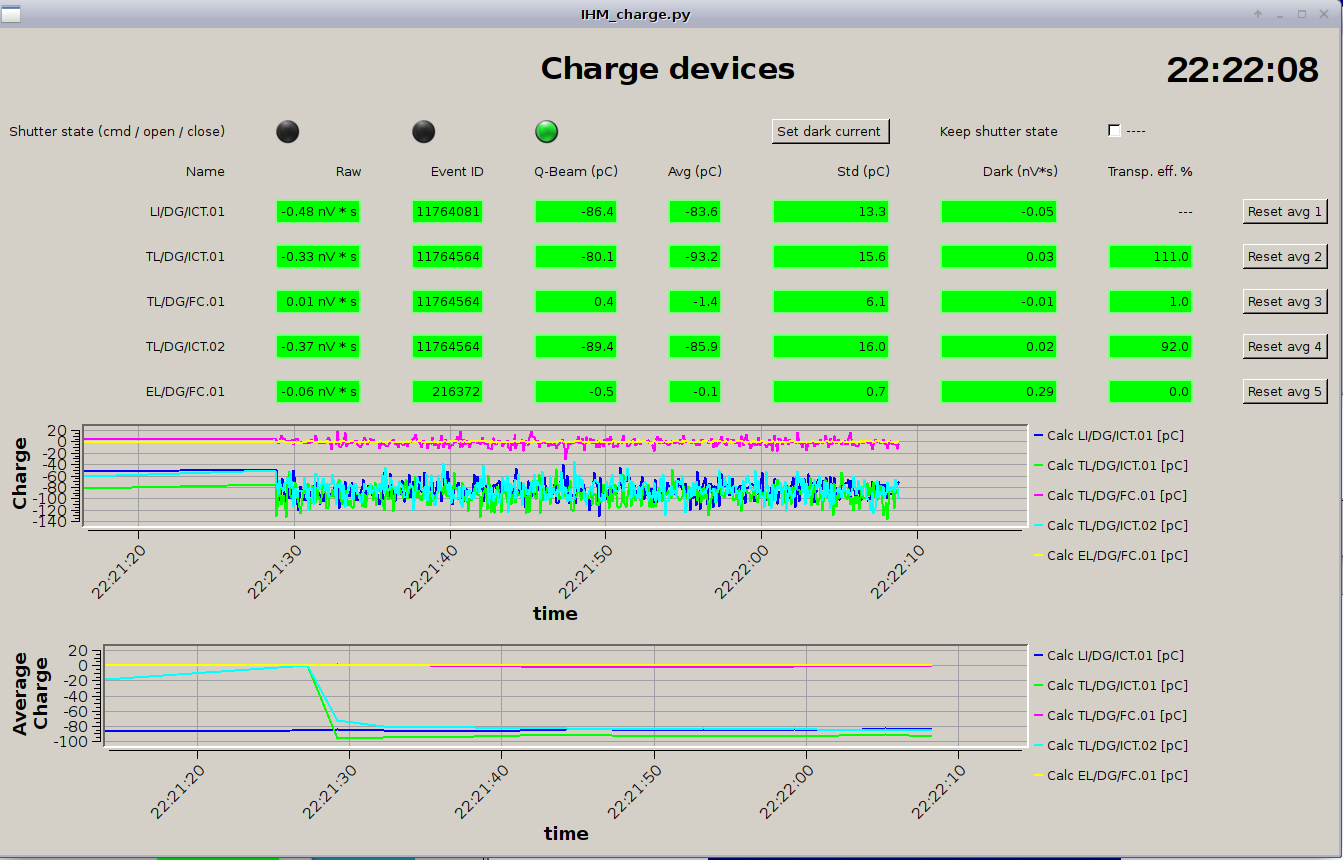Select the LI/DG/ICT.01 Raw value field
The height and width of the screenshot is (860, 1343).
tap(318, 211)
